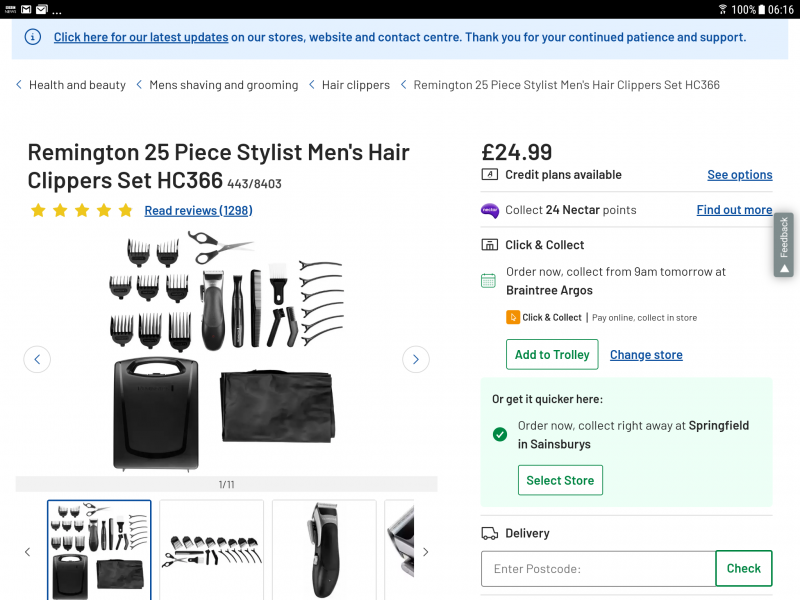The height and width of the screenshot is (600, 800).
Task: Open the Feedback side tab
Action: [784, 244]
